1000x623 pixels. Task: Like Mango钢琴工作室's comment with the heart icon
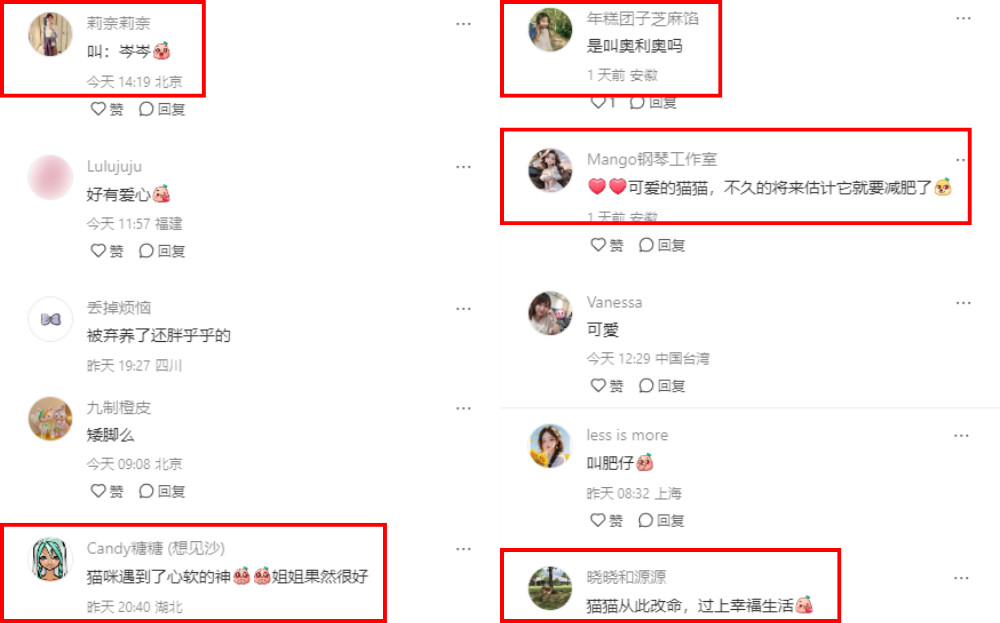(x=598, y=244)
